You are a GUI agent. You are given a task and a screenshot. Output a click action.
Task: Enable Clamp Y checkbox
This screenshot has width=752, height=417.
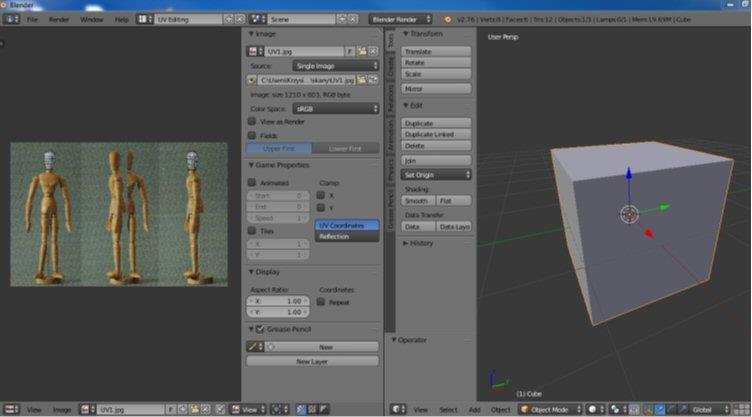[x=321, y=208]
